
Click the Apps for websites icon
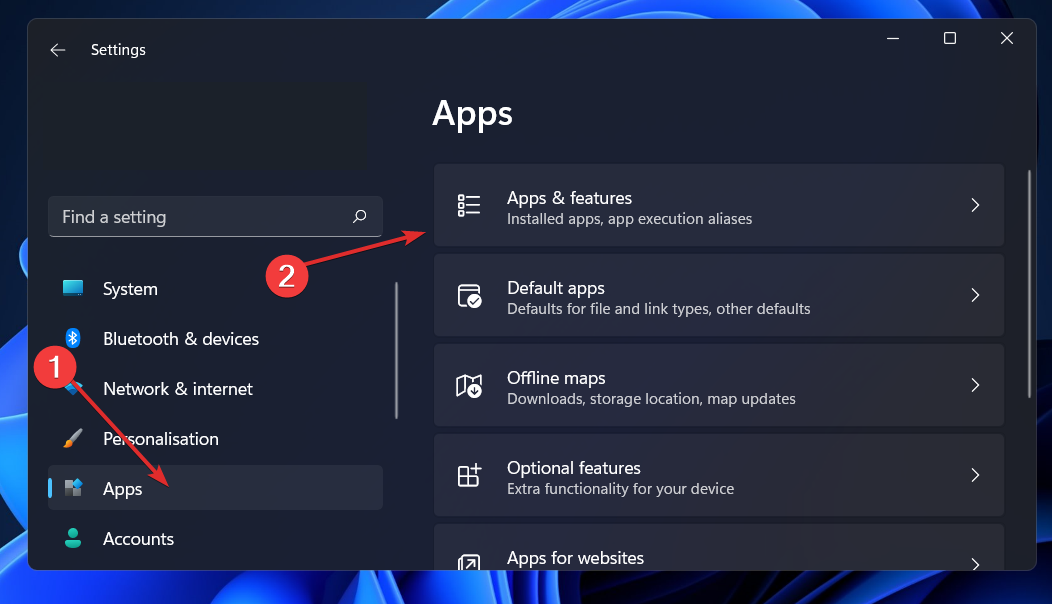coord(468,558)
